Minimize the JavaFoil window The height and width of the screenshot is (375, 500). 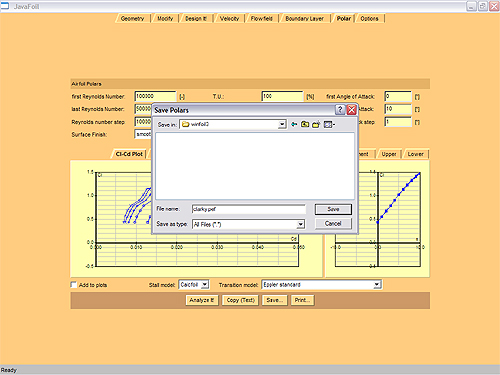pyautogui.click(x=471, y=6)
